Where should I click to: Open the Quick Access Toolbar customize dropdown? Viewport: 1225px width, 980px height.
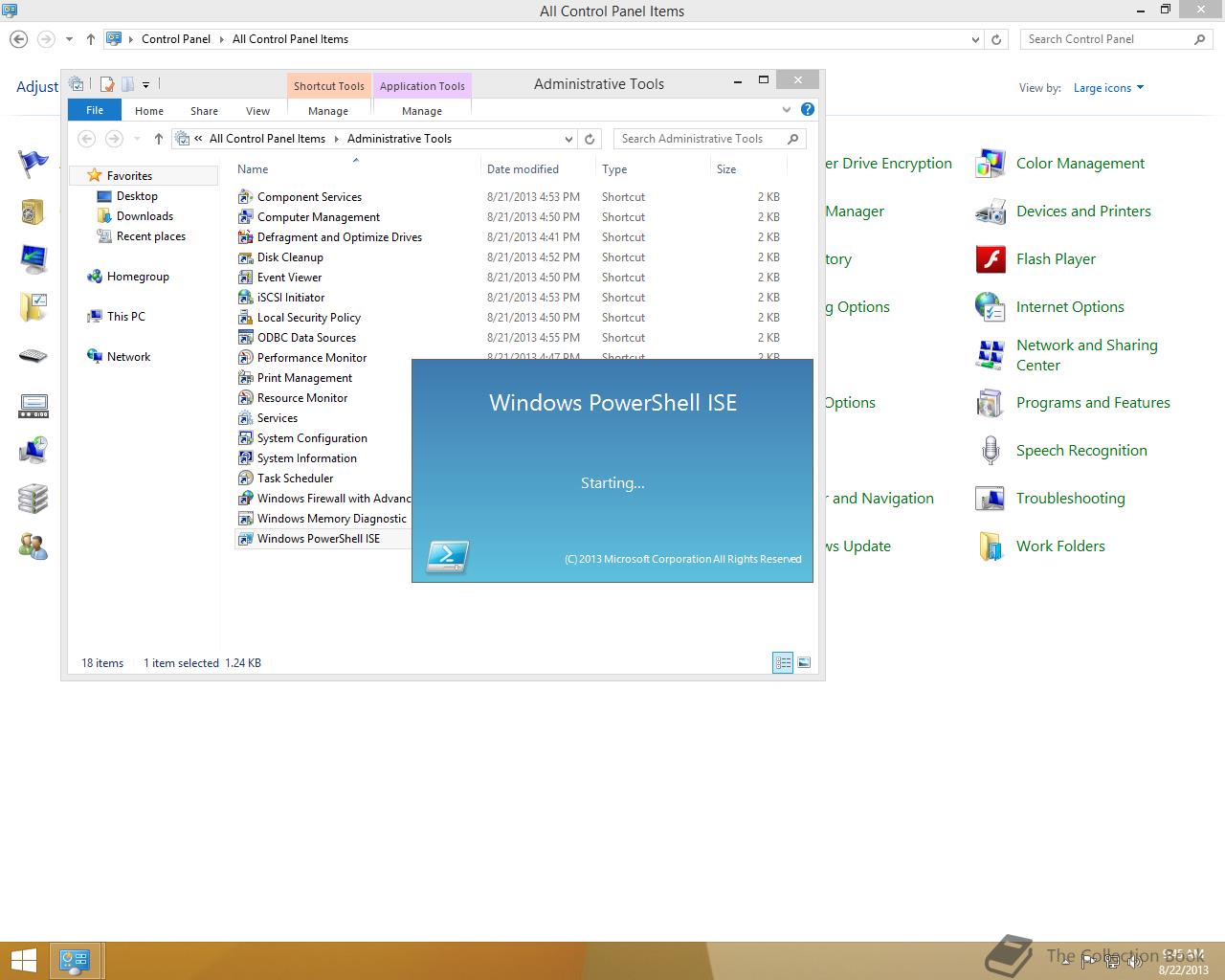coord(145,84)
